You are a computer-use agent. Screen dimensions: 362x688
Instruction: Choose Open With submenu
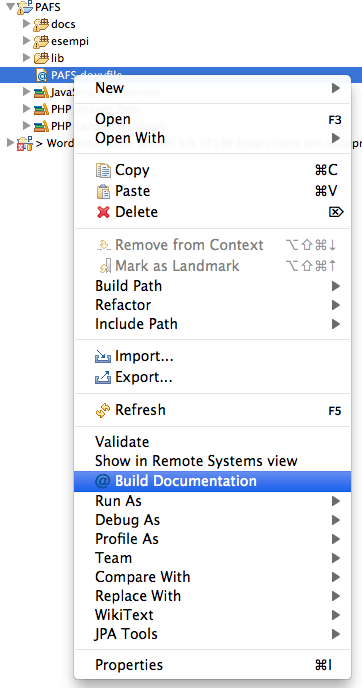(x=212, y=138)
